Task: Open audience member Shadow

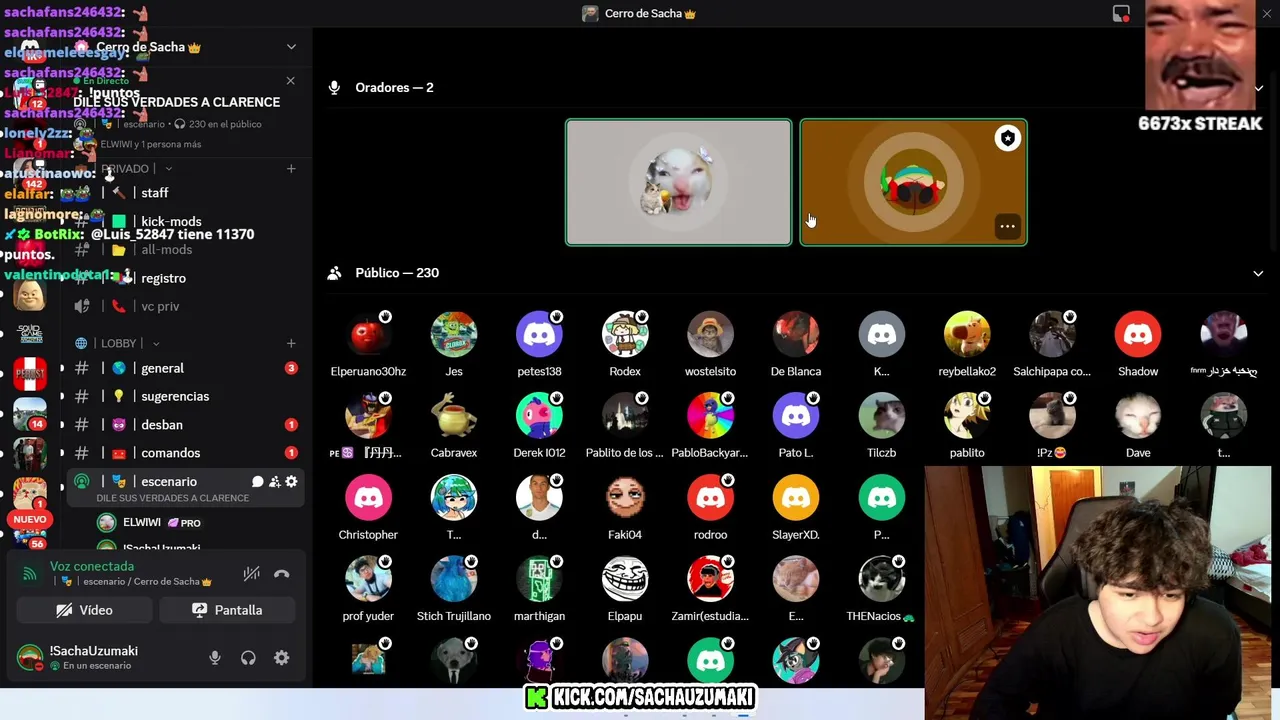Action: tap(1138, 344)
